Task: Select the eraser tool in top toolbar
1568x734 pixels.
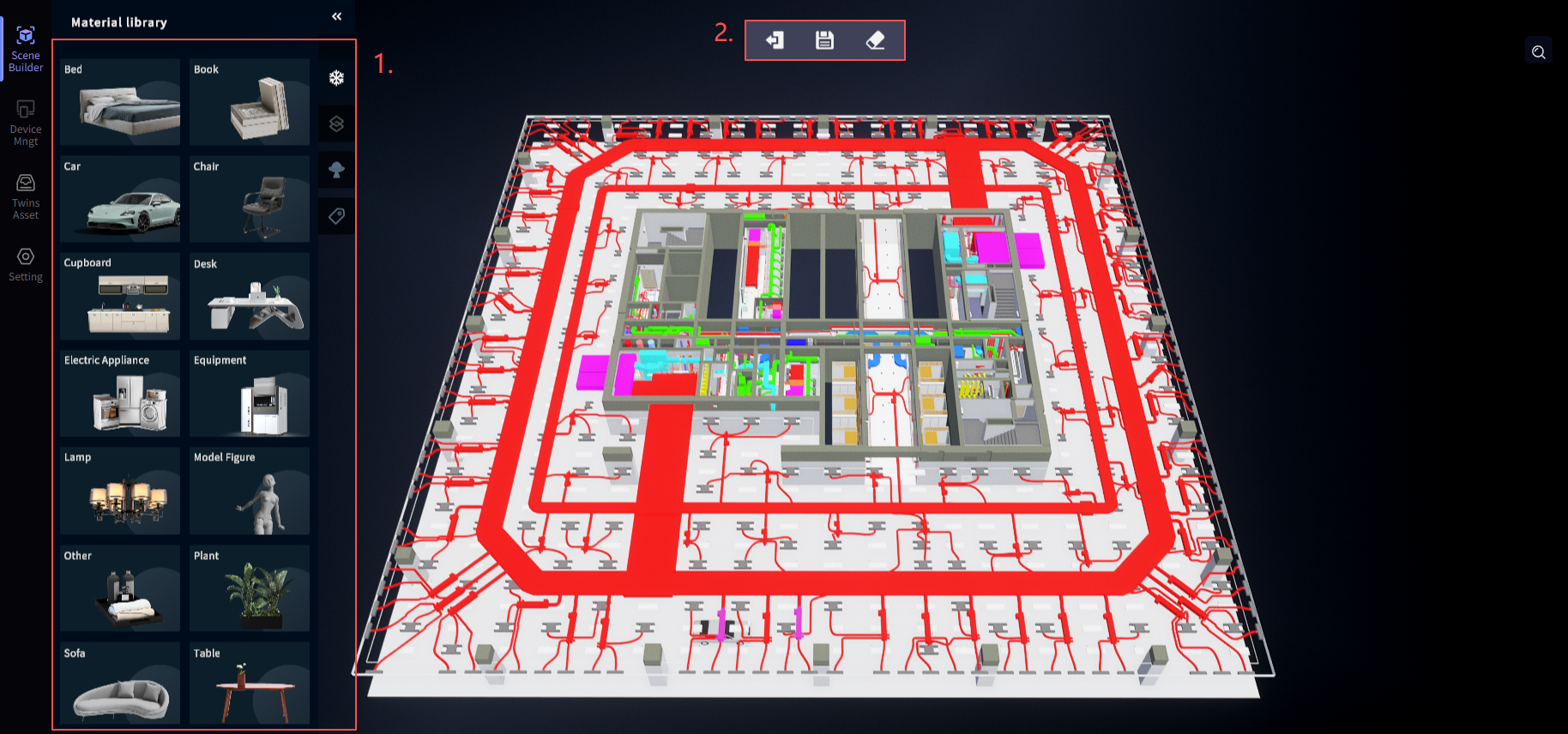Action: click(875, 40)
